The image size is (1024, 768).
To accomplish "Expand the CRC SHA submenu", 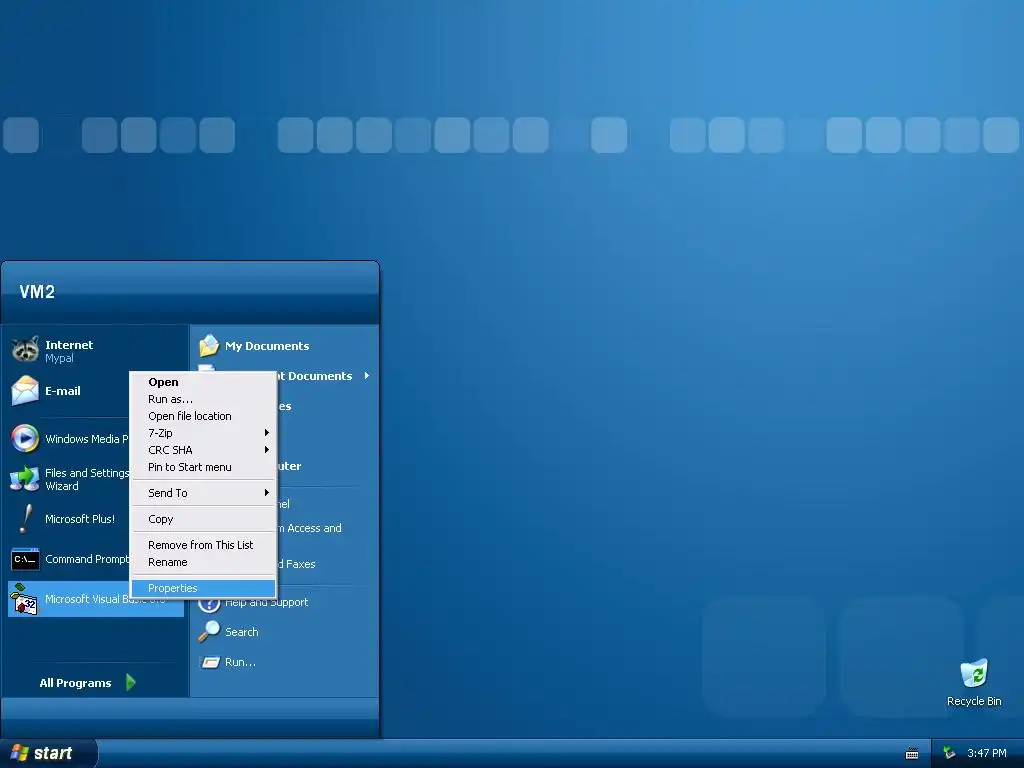I will 203,450.
